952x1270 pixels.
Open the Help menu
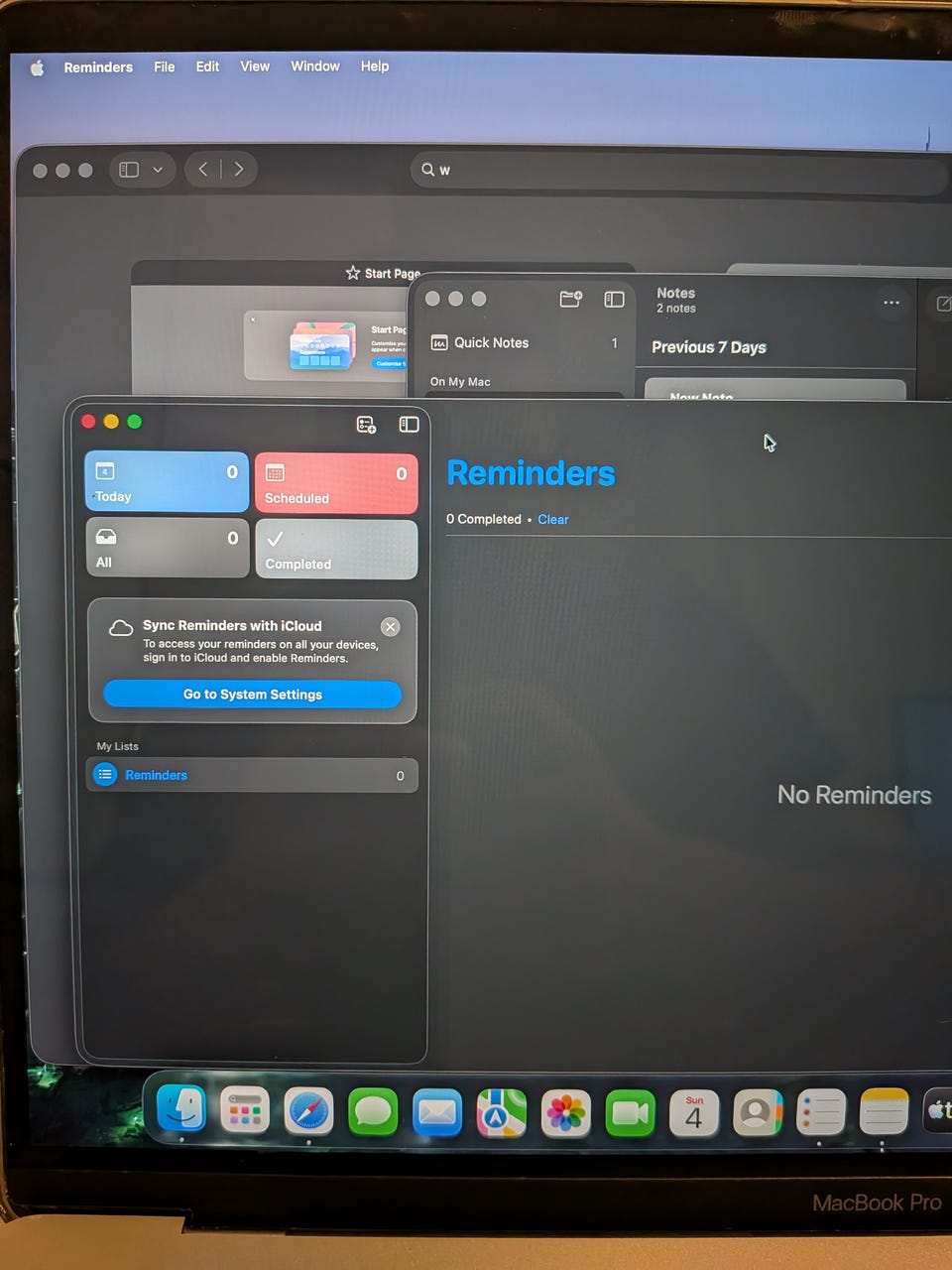pos(375,66)
